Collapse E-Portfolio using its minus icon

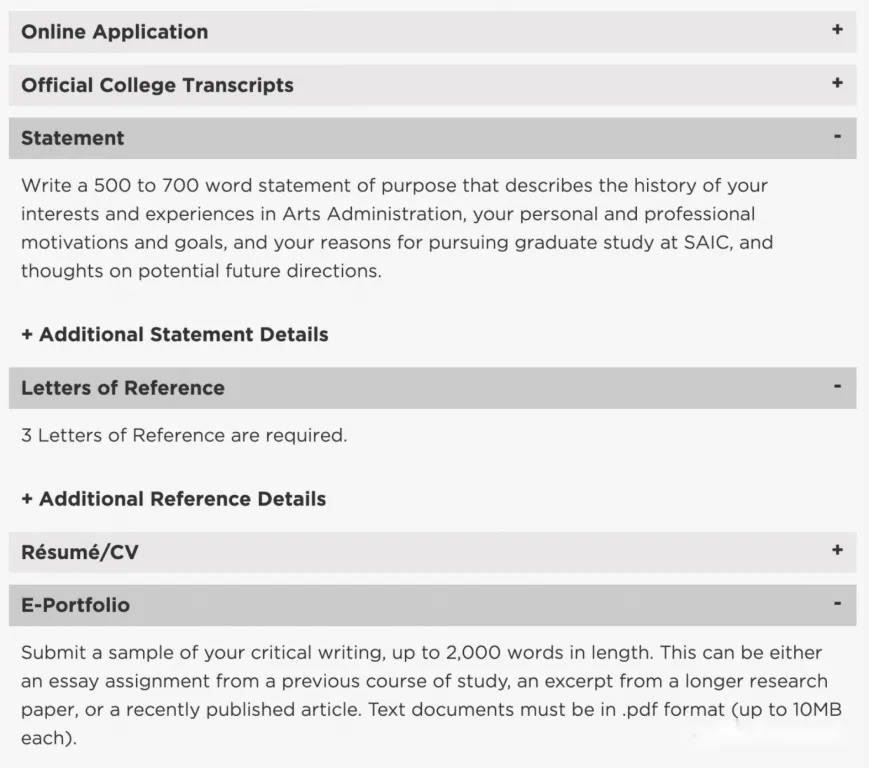coord(837,604)
